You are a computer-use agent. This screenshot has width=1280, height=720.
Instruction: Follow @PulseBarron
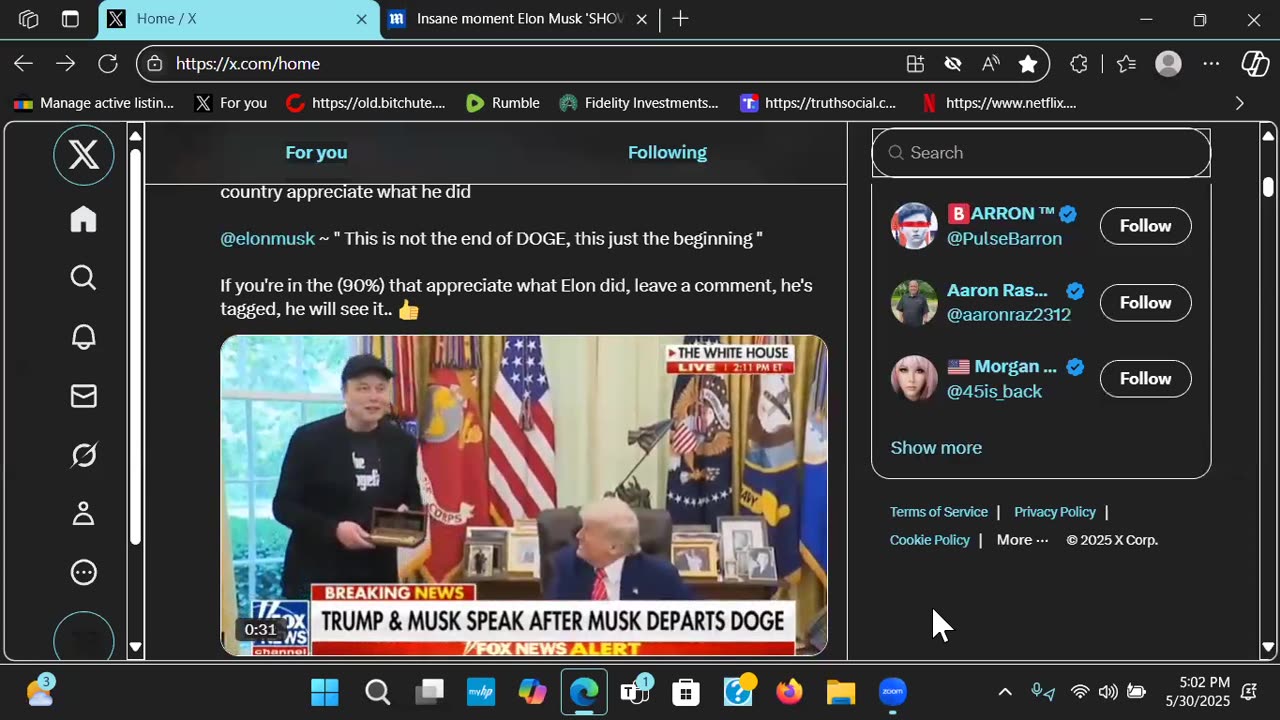pyautogui.click(x=1145, y=226)
